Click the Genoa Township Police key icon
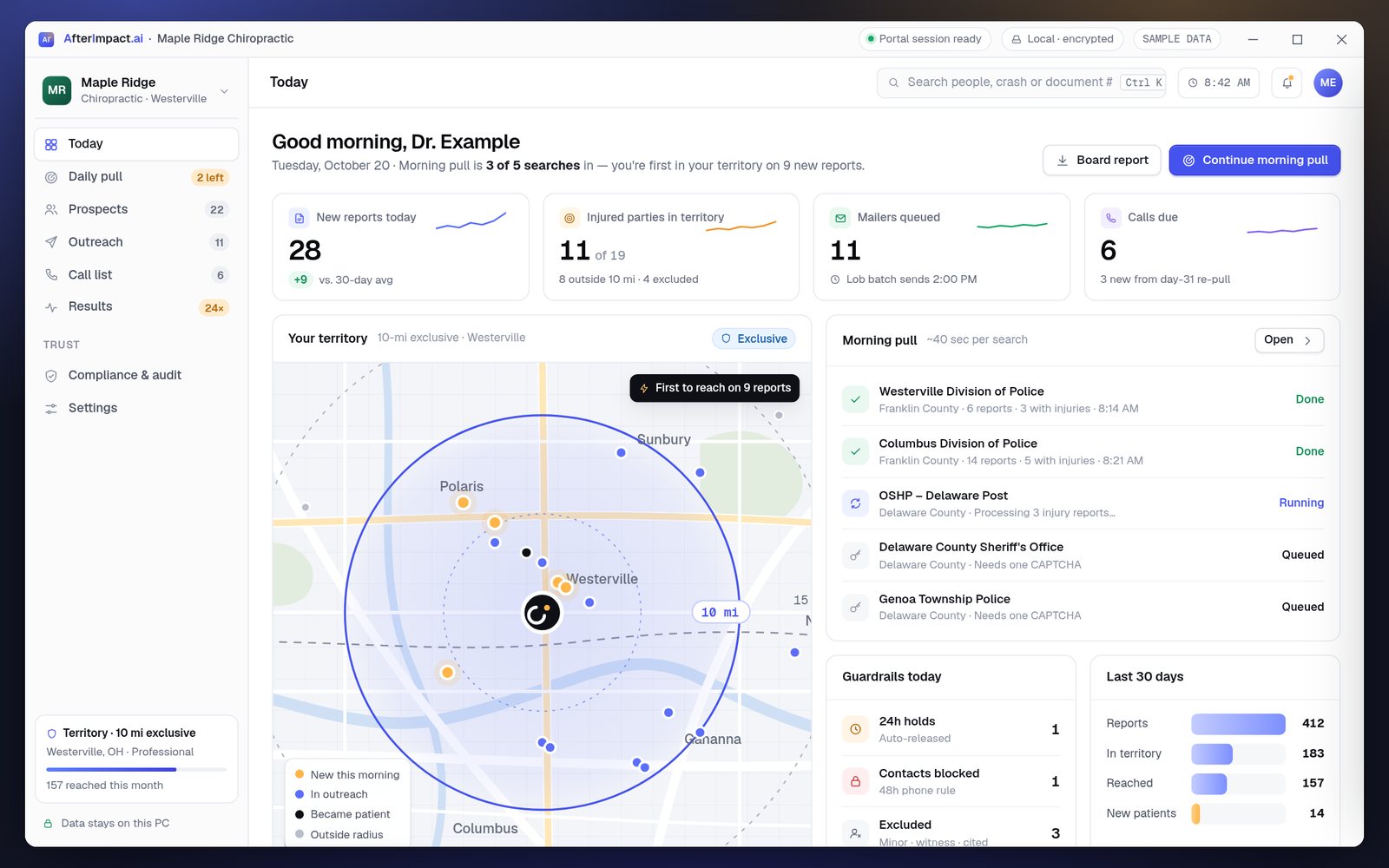The height and width of the screenshot is (868, 1389). (855, 607)
